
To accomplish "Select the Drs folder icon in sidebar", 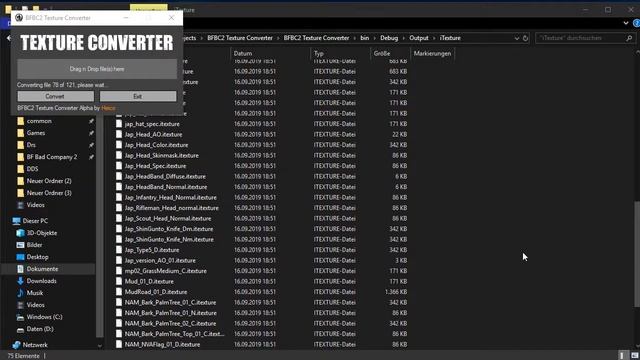I will point(20,145).
